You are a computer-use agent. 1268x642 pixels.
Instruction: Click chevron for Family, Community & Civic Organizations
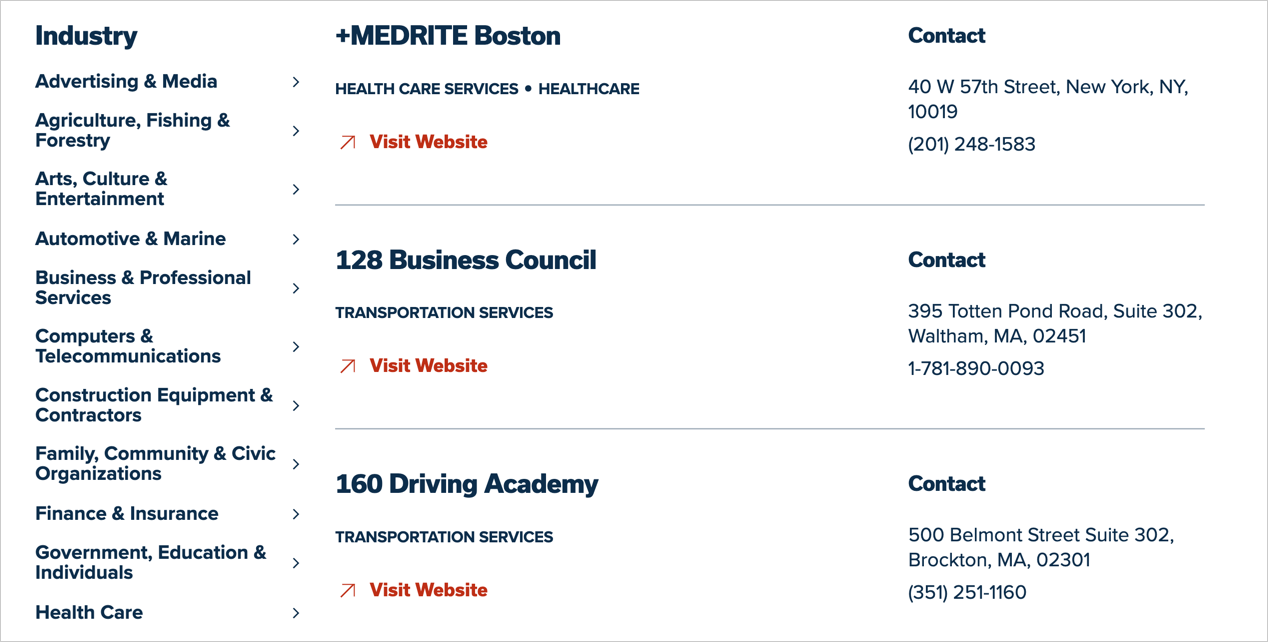(x=296, y=464)
